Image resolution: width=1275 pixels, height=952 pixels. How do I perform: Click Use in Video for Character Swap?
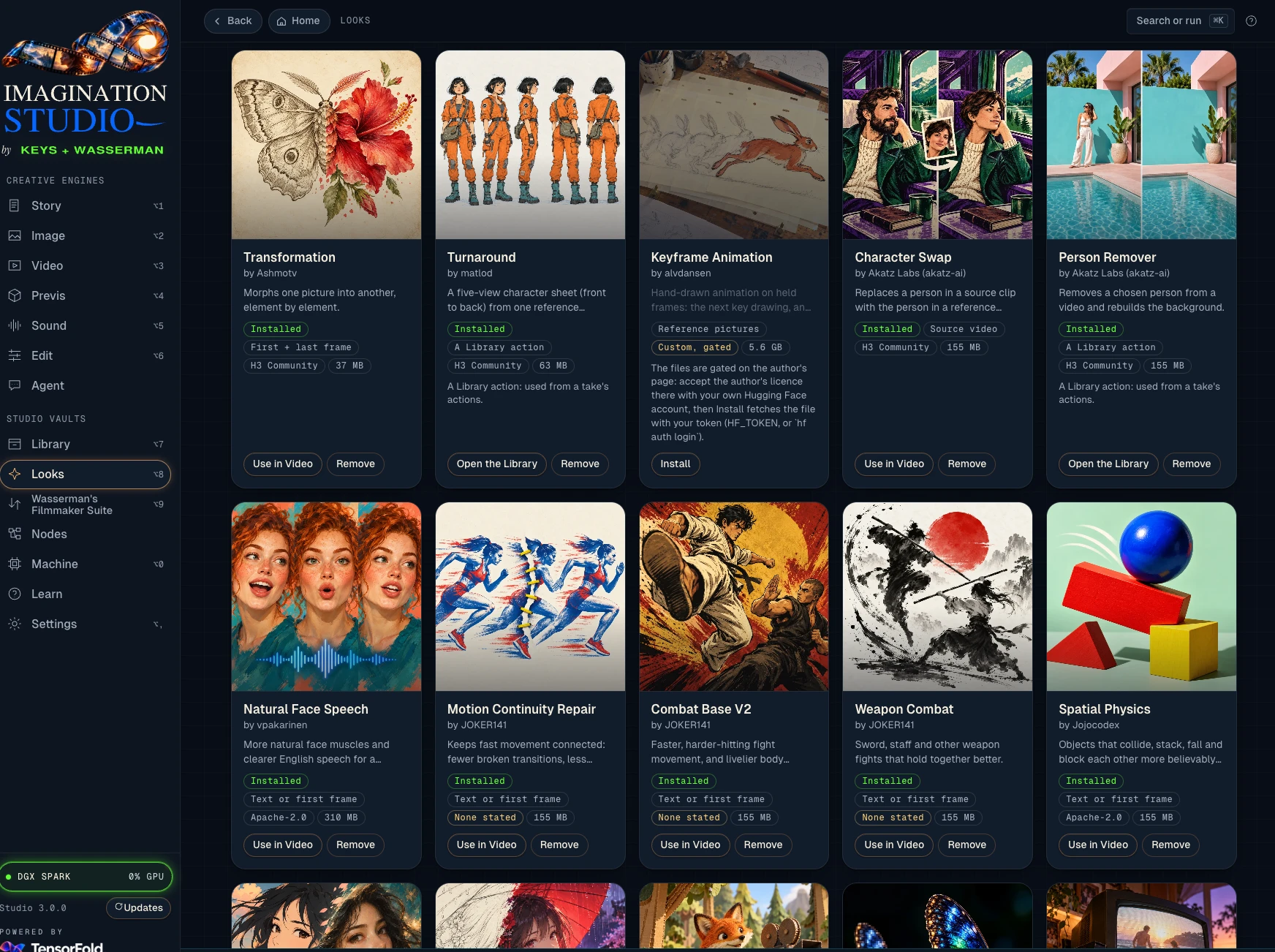(x=894, y=464)
